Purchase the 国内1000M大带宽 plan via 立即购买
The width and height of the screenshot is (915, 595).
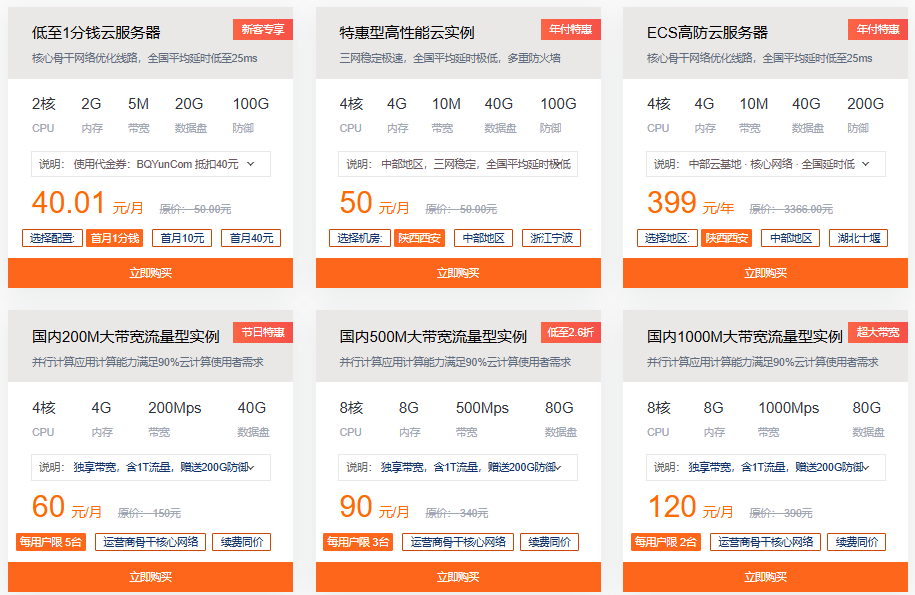pos(765,577)
